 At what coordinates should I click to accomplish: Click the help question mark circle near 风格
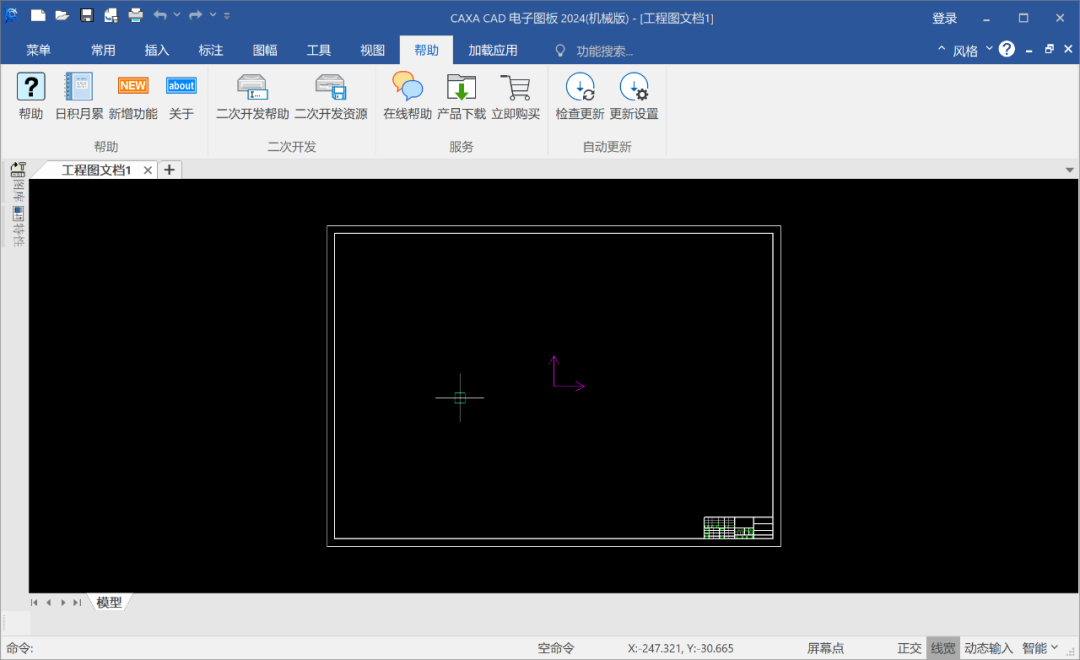[1006, 49]
